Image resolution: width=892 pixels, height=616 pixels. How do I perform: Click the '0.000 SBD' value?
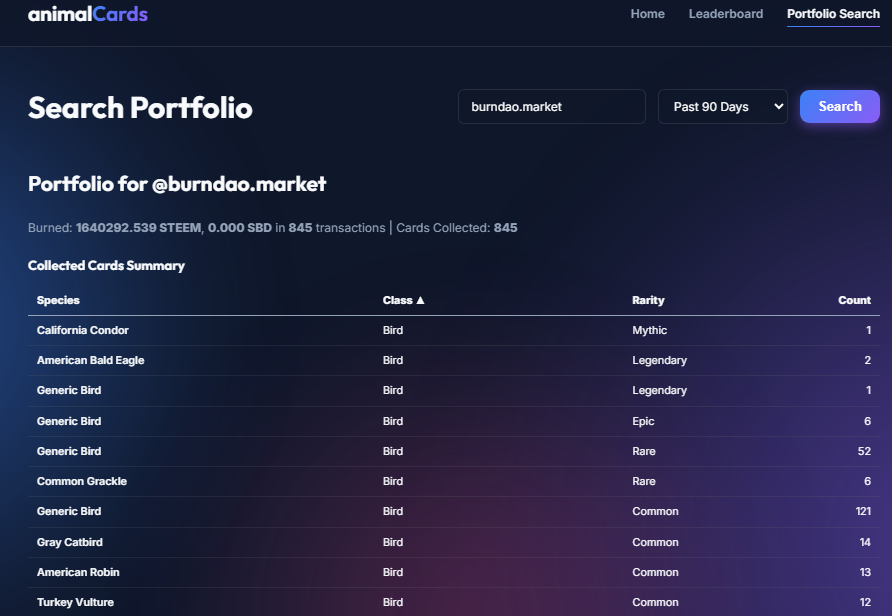[239, 228]
